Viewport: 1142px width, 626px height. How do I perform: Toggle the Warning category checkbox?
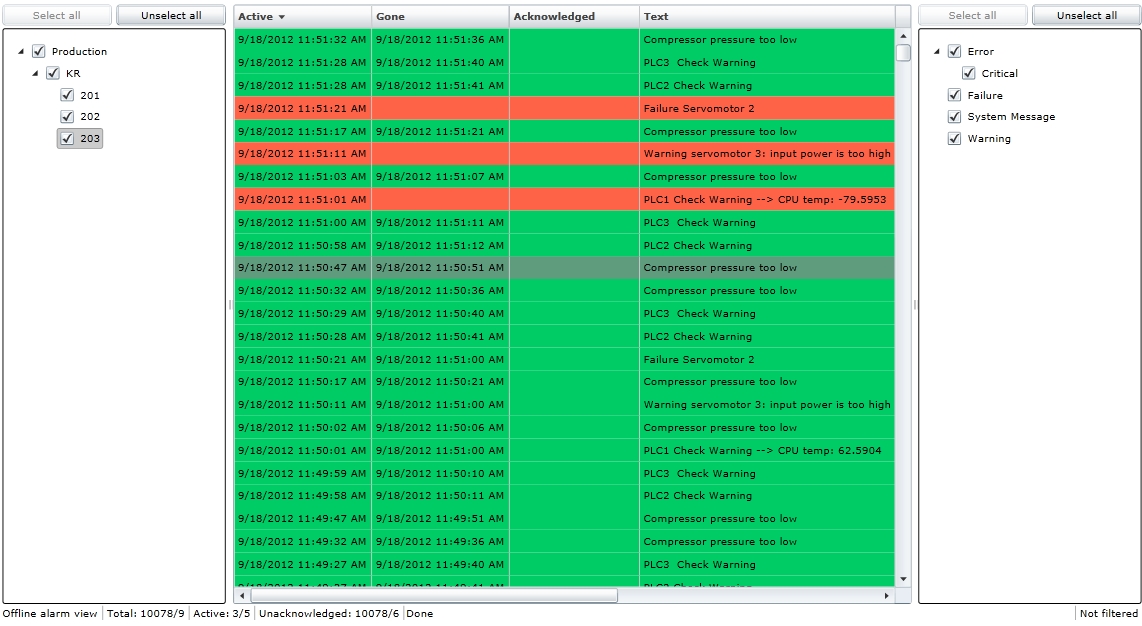954,139
